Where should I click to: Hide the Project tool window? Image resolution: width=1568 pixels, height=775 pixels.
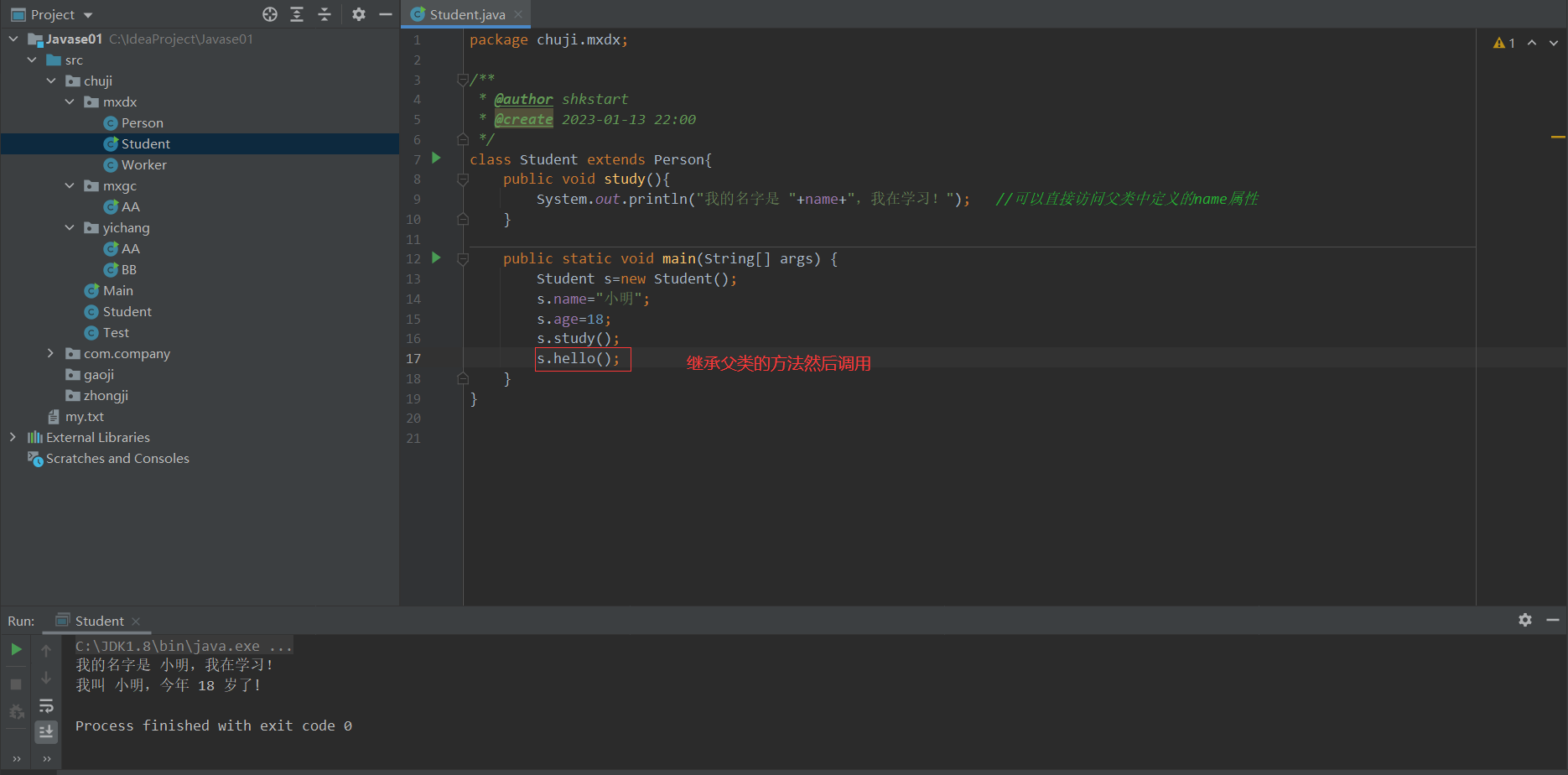coord(386,14)
